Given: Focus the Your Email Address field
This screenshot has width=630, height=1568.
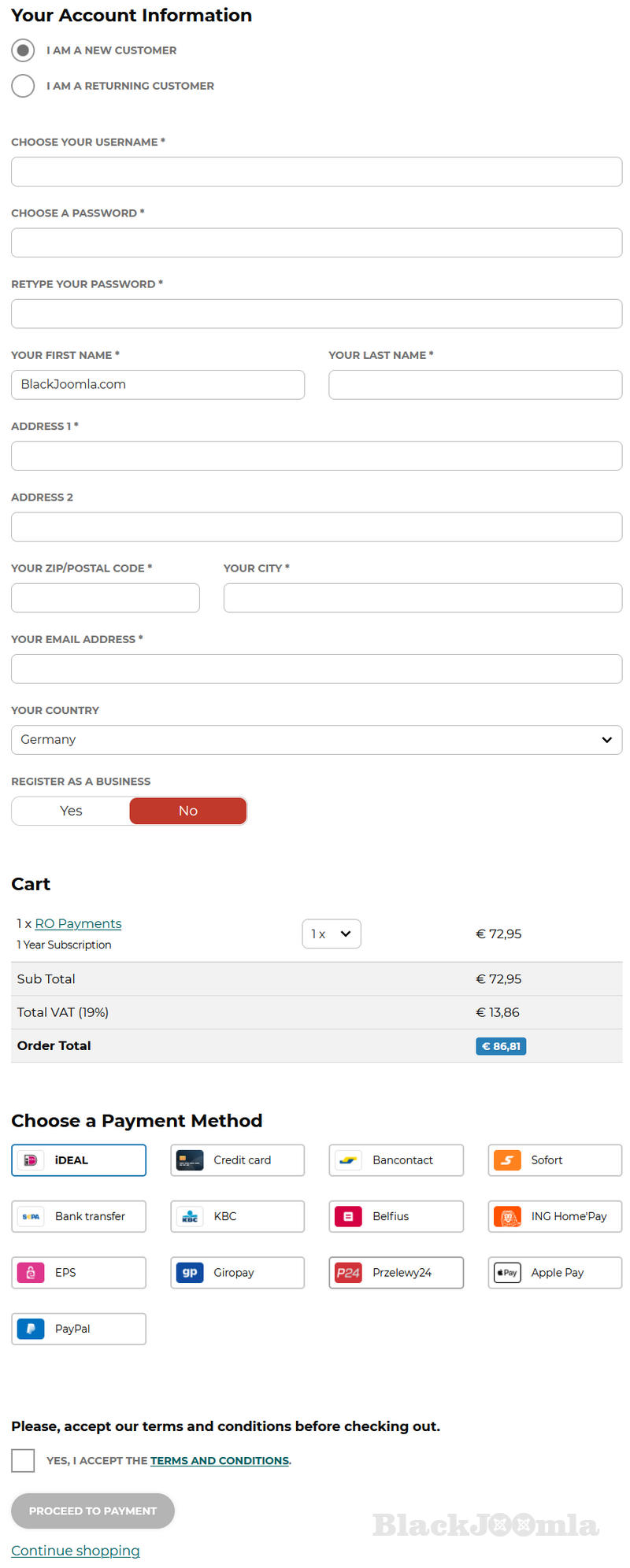Looking at the screenshot, I should pos(317,669).
